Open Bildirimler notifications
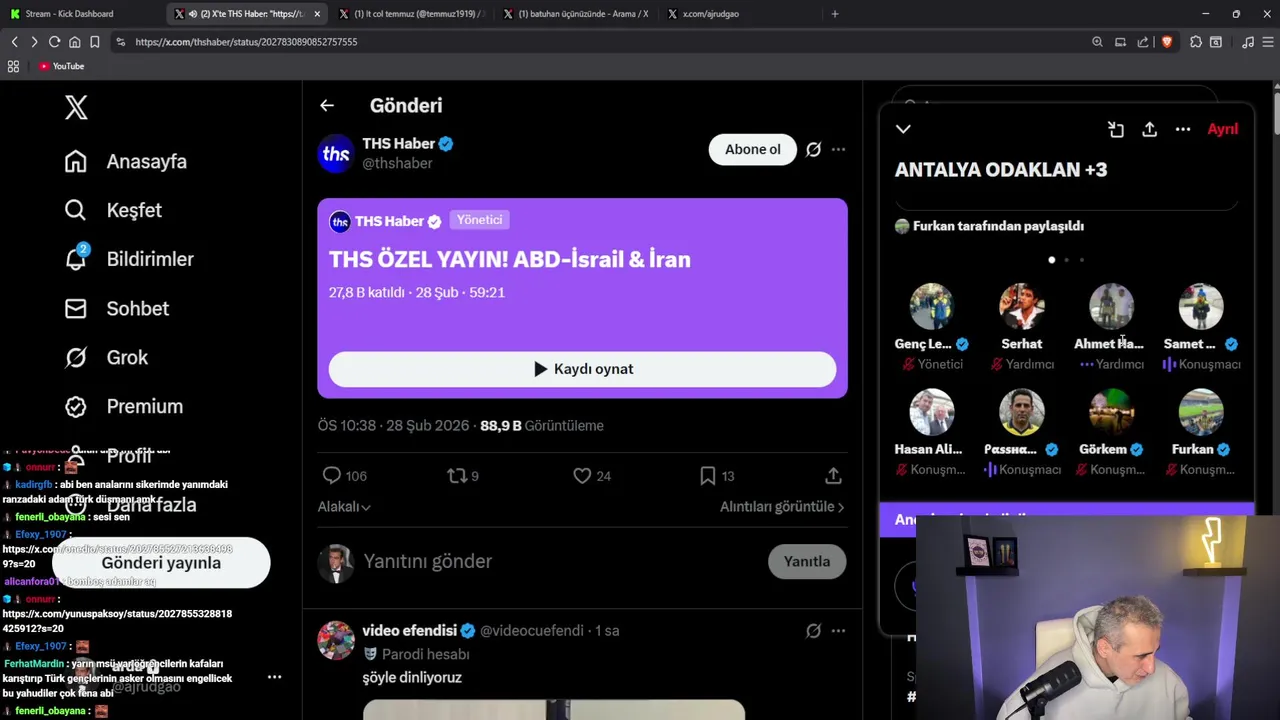Screen dimensions: 1280x720 click(x=129, y=259)
